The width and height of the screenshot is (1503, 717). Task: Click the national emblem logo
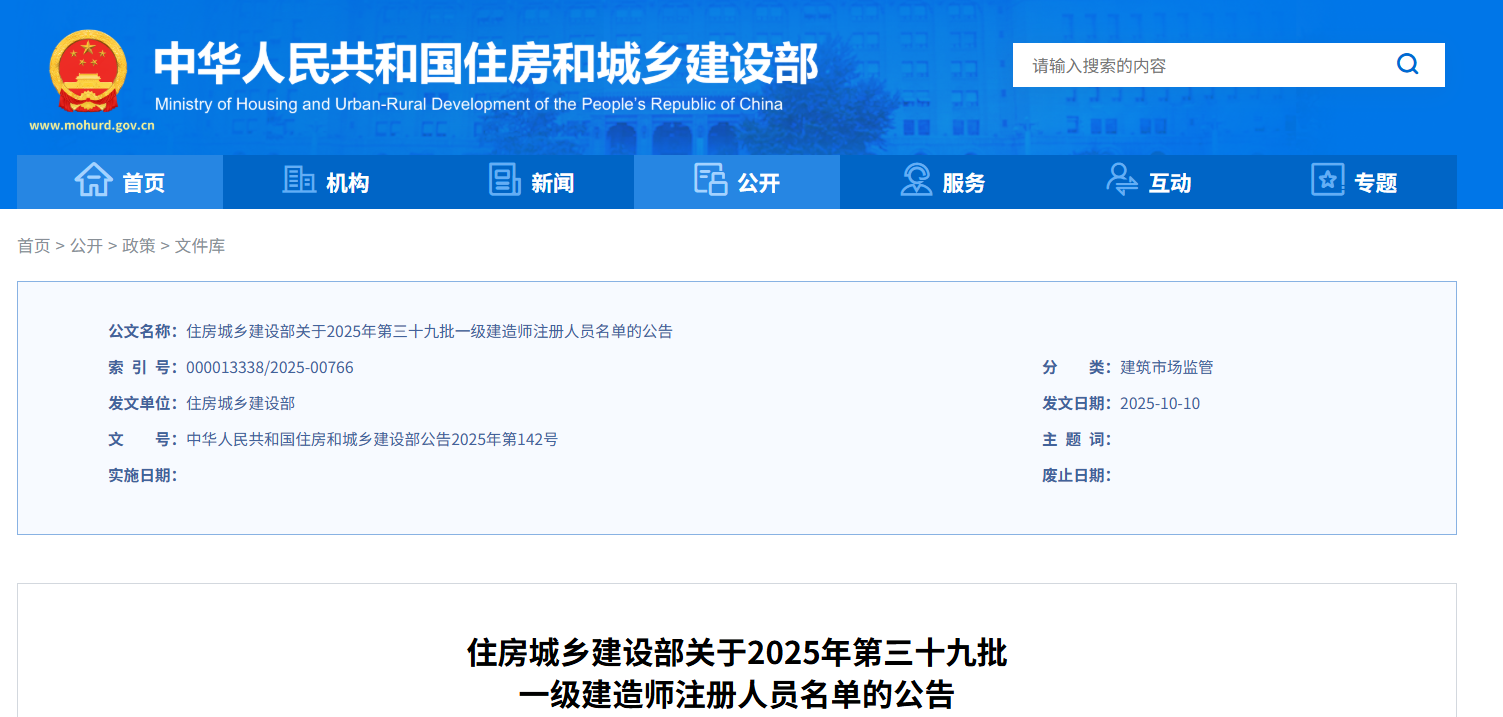(89, 71)
